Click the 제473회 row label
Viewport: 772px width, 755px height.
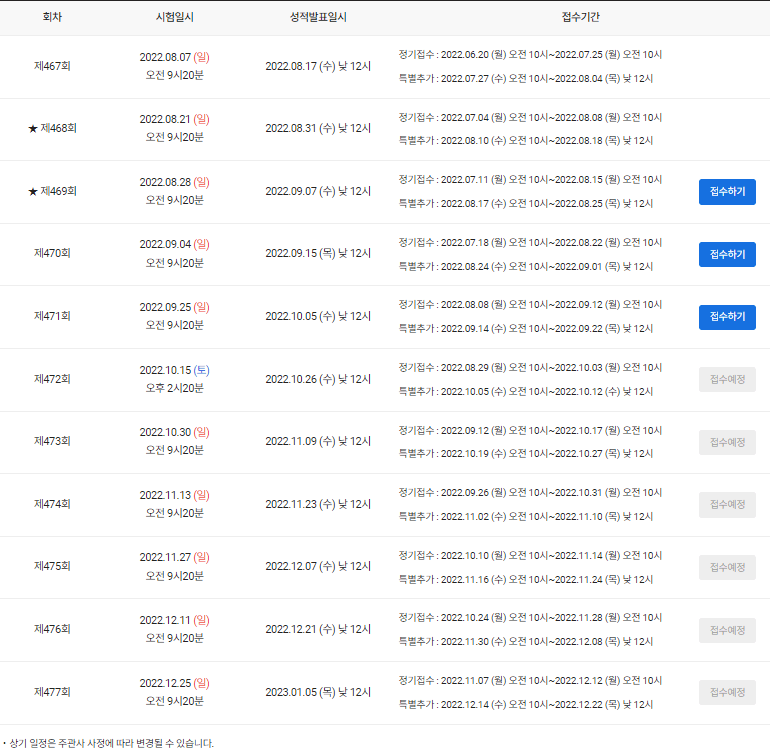52,441
